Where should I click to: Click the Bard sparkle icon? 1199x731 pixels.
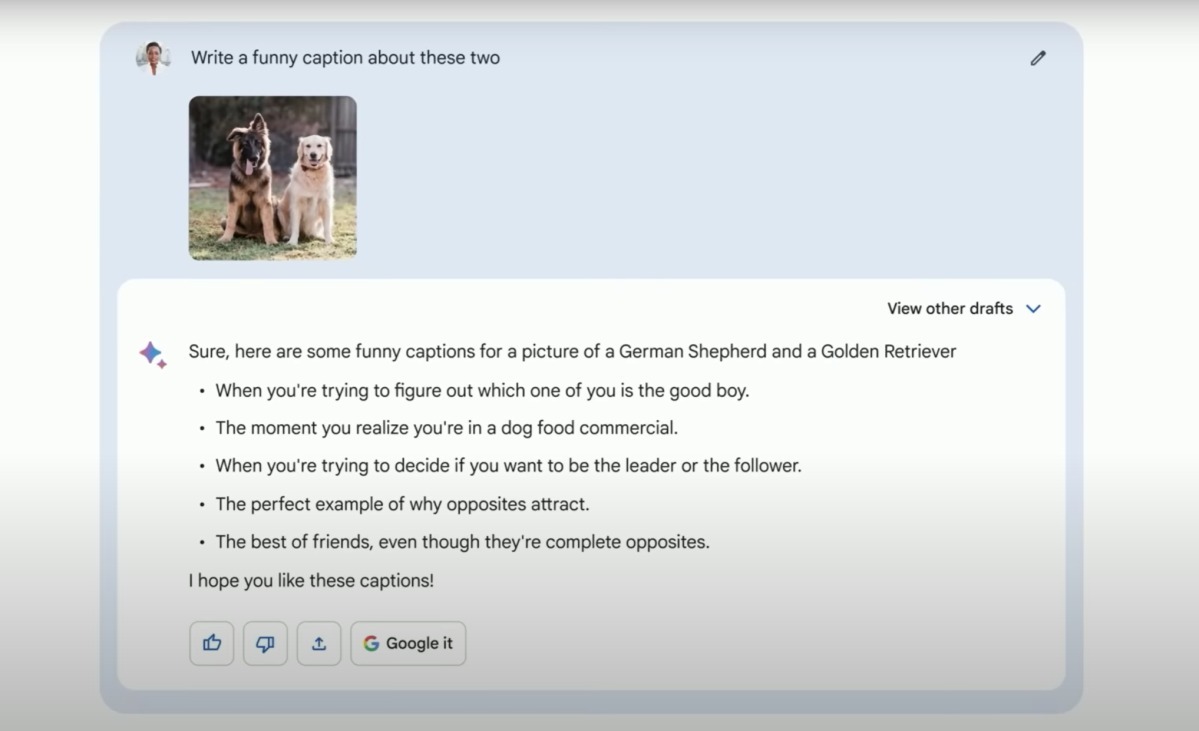point(153,355)
